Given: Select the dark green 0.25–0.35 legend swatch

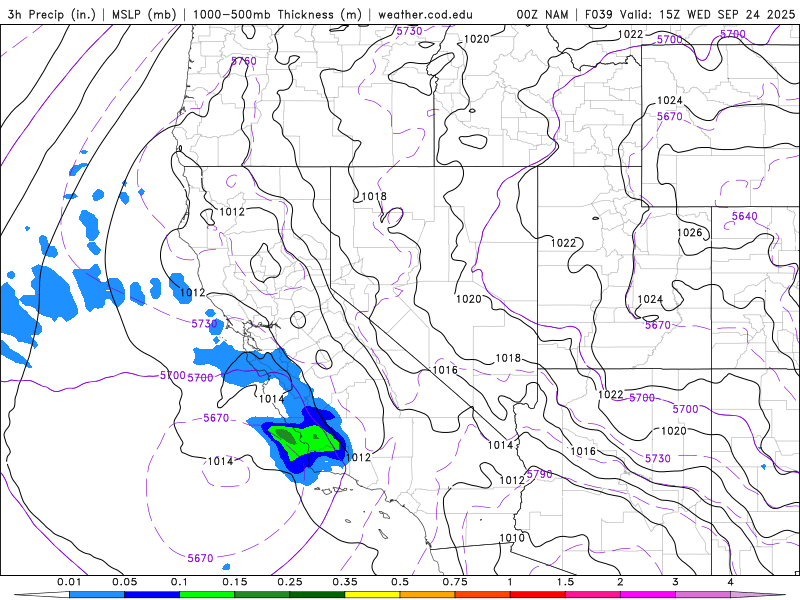Looking at the screenshot, I should [x=317, y=595].
